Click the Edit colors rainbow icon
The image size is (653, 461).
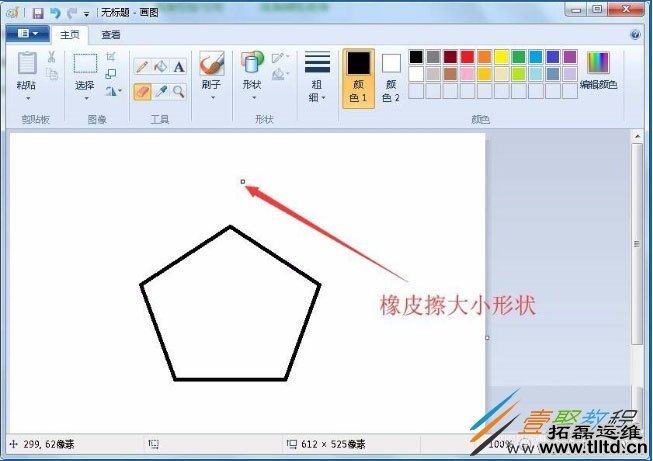tap(598, 62)
